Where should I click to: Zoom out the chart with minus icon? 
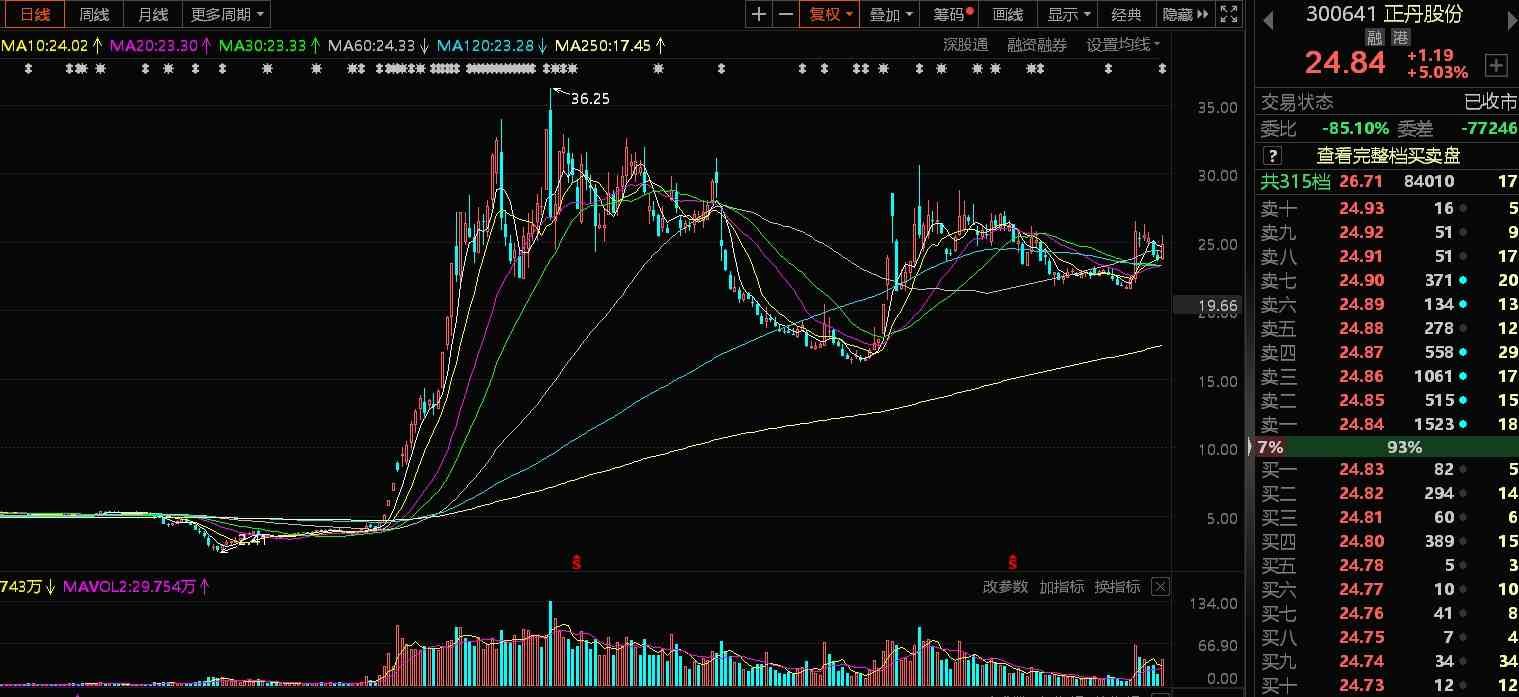786,14
